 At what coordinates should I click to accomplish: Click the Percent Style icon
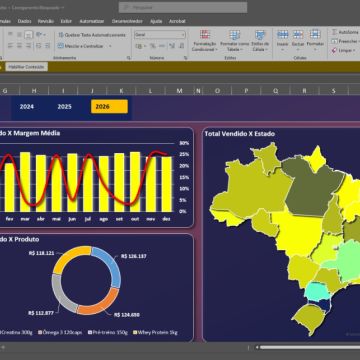[153, 46]
